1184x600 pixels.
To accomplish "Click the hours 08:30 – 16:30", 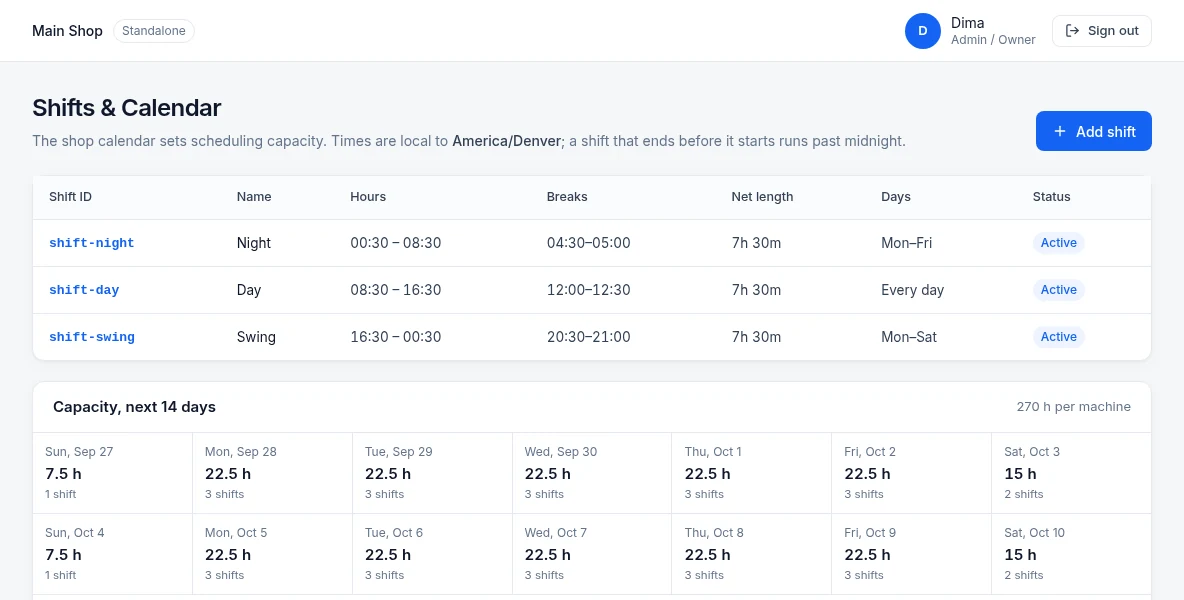I will click(x=396, y=290).
